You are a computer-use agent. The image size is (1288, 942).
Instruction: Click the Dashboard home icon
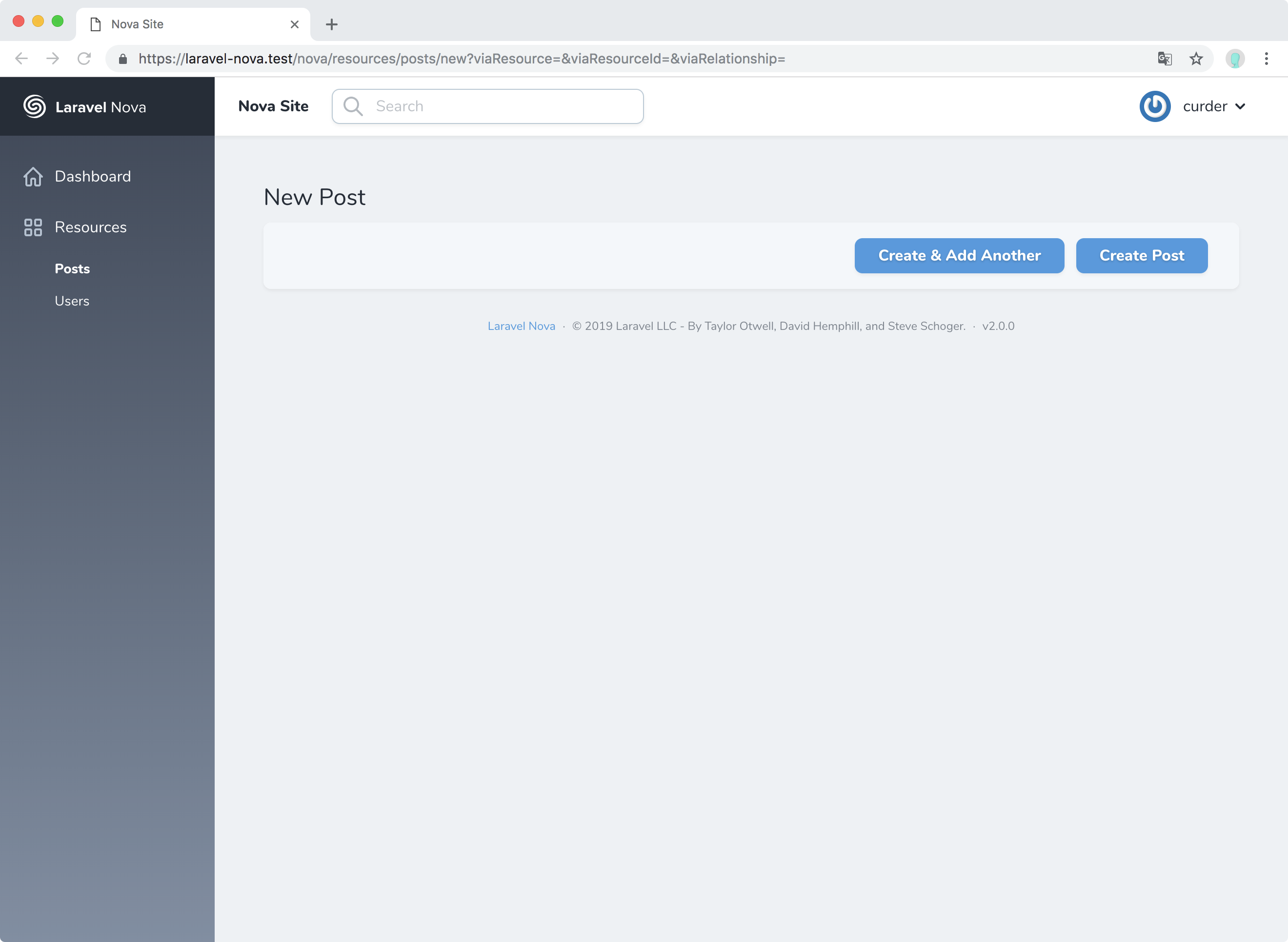(x=33, y=177)
